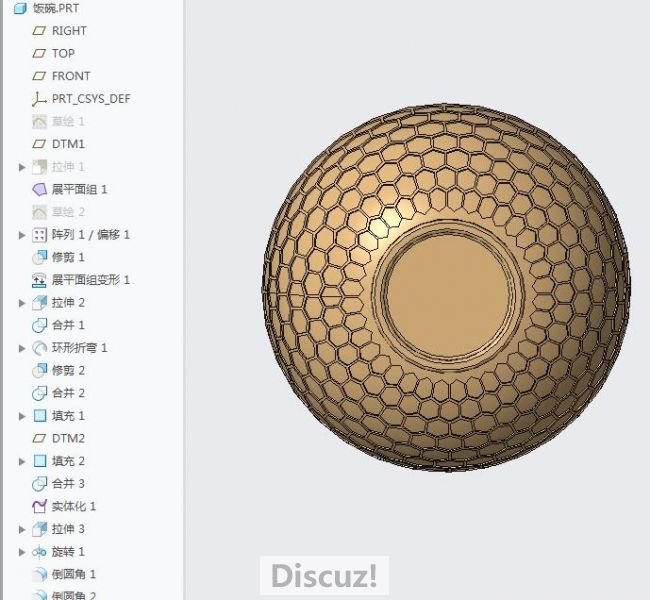The height and width of the screenshot is (600, 650).
Task: Expand the 阵列 1 / 偏移 1 node
Action: pyautogui.click(x=22, y=235)
